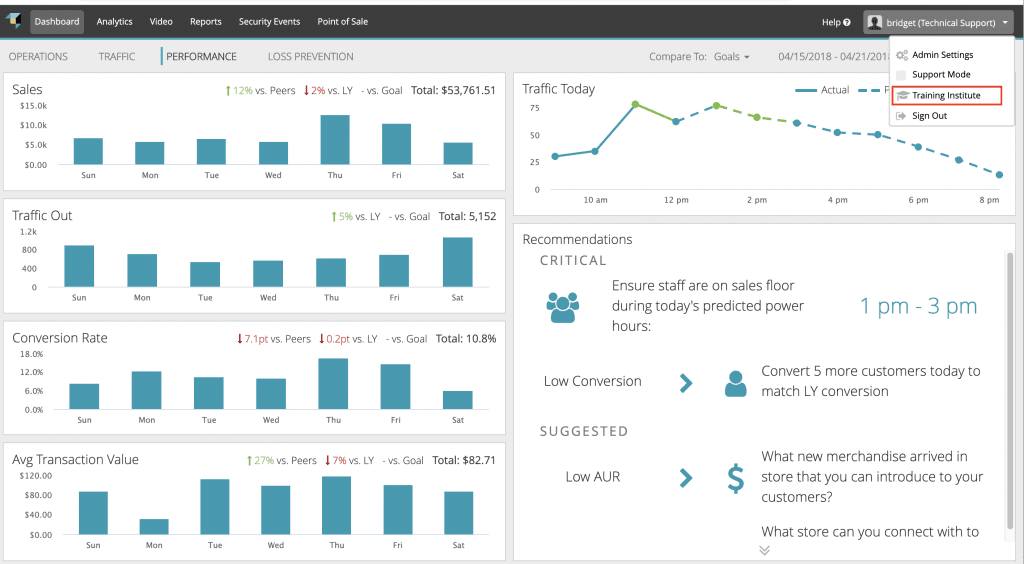Switch to the Loss Prevention tab
1024x564 pixels.
pyautogui.click(x=310, y=57)
